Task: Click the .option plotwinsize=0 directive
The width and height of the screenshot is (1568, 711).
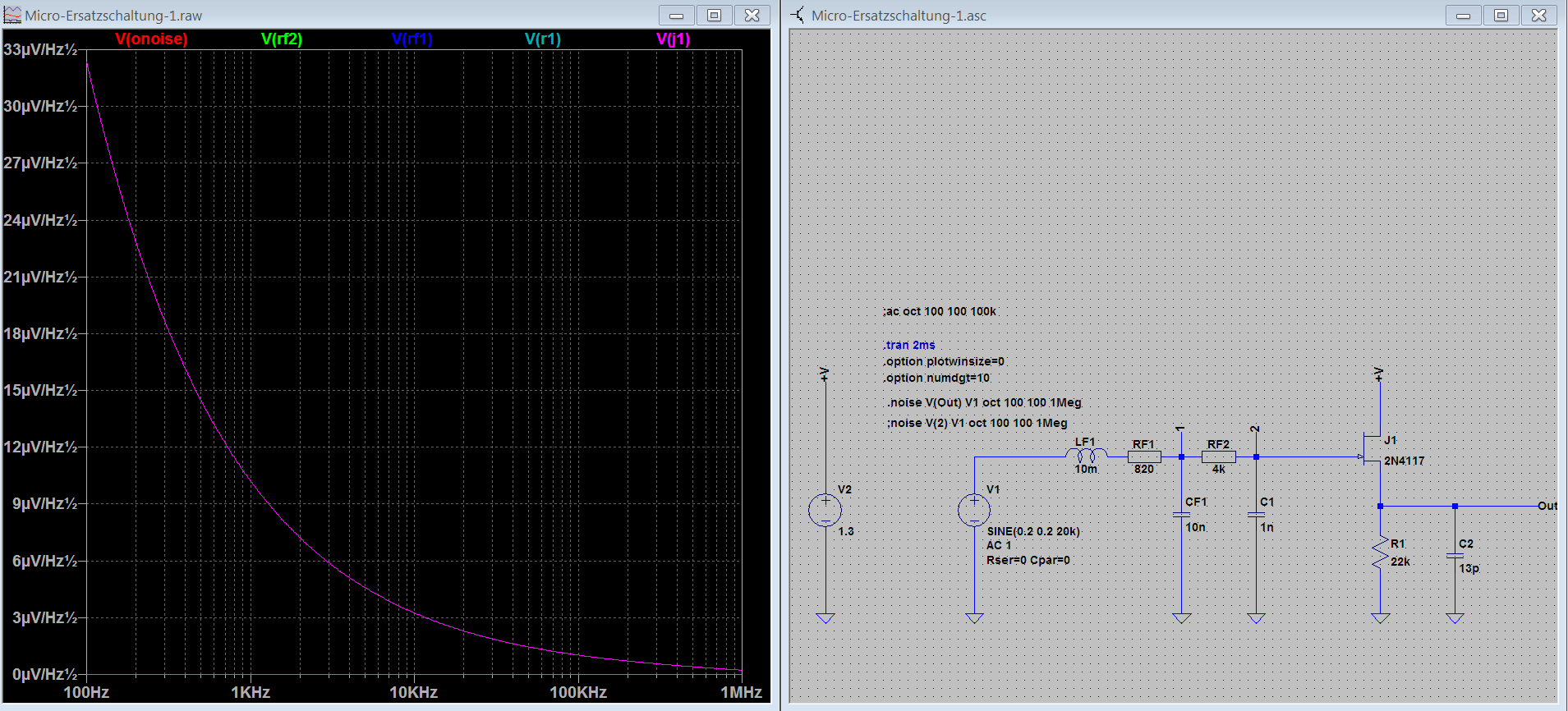Action: click(944, 361)
